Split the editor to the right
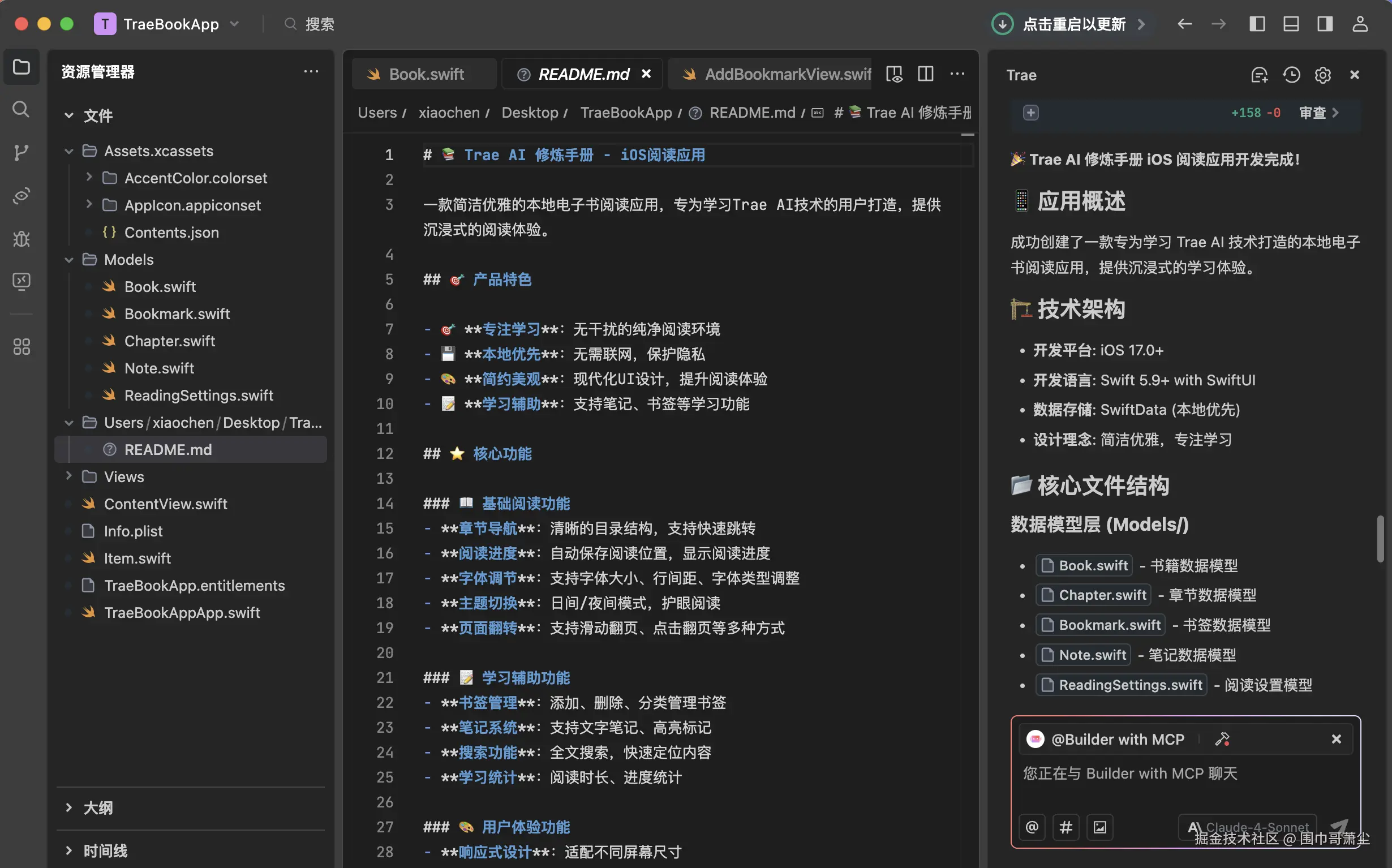1392x868 pixels. [x=925, y=74]
